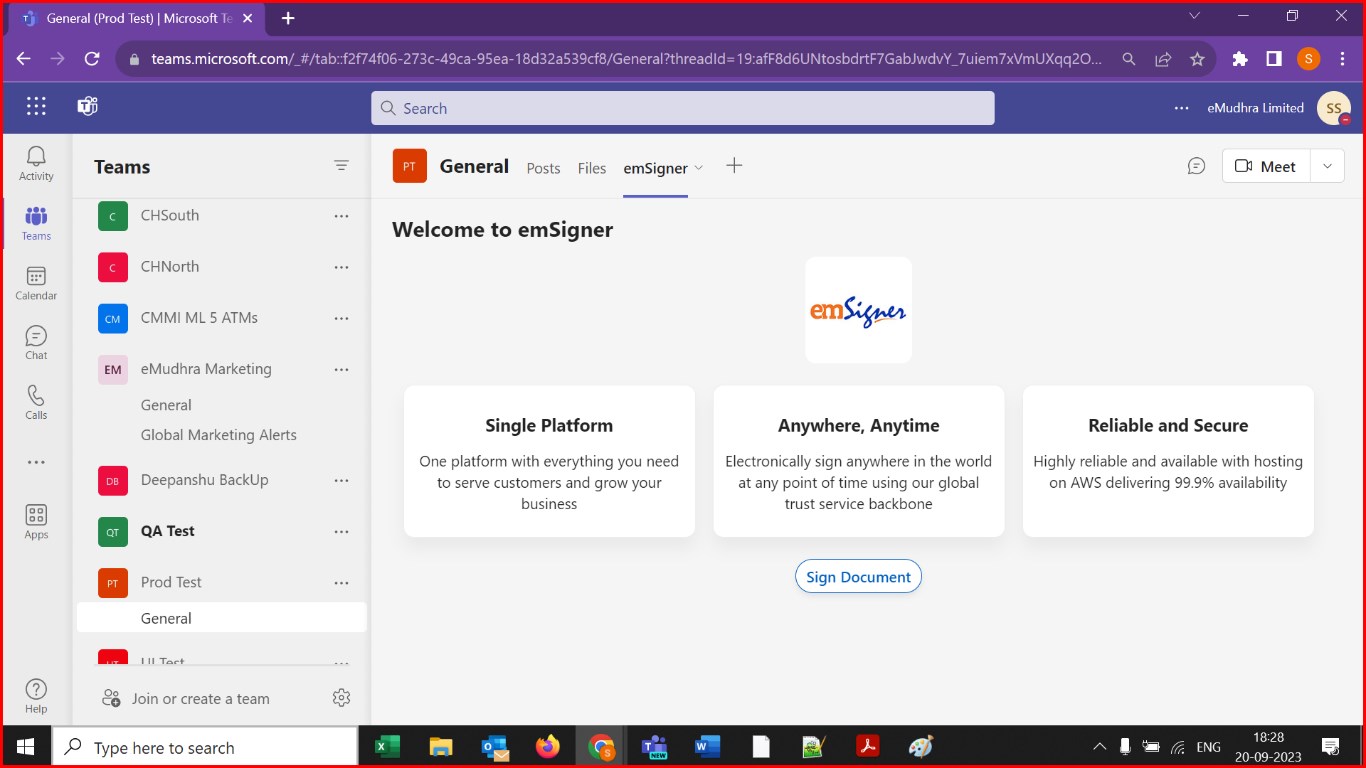Image resolution: width=1366 pixels, height=768 pixels.
Task: Start a meeting with Meet button
Action: pos(1265,166)
